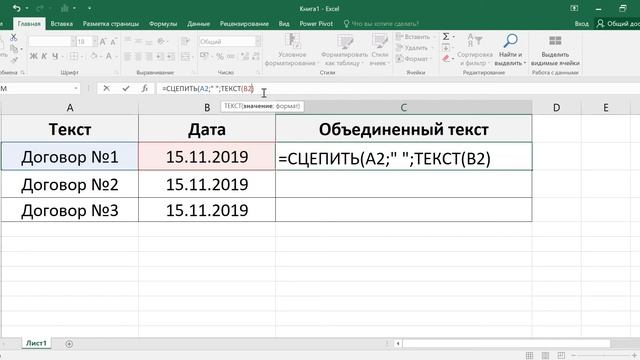Toggle italic formatting К
Viewport: 640px width, 360px height.
(x=44, y=56)
